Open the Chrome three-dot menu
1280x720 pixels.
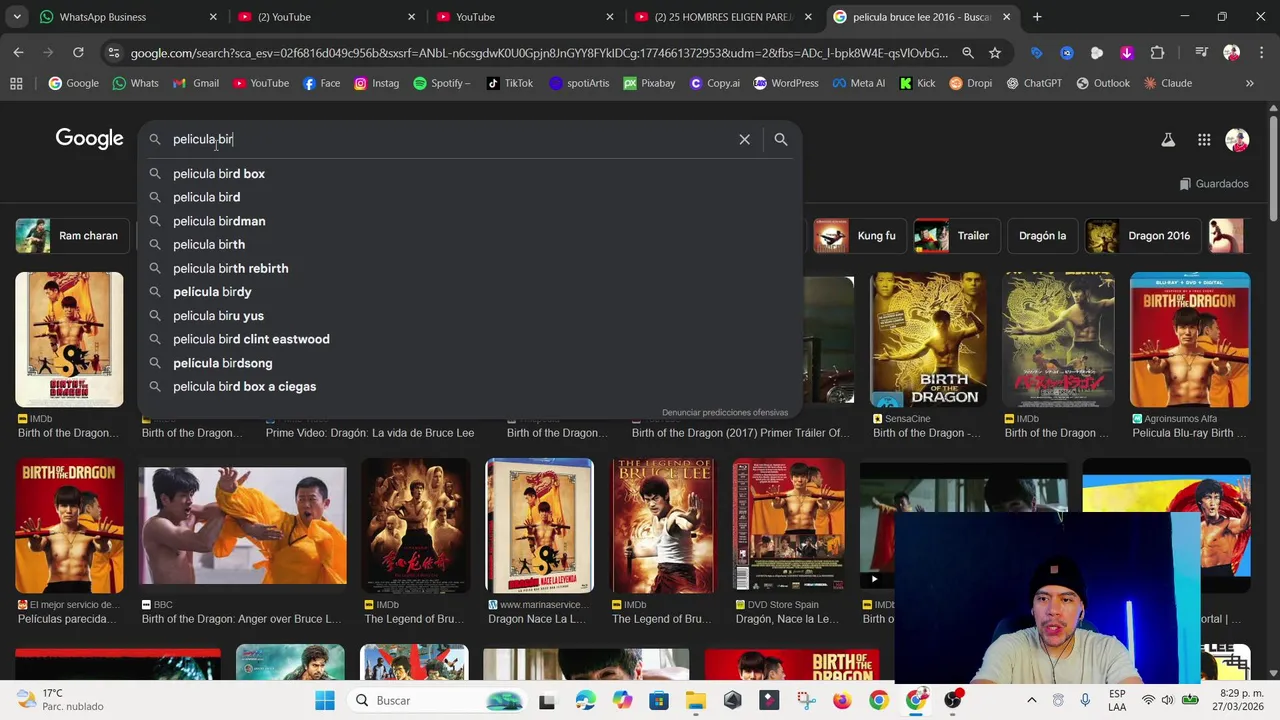point(1260,53)
